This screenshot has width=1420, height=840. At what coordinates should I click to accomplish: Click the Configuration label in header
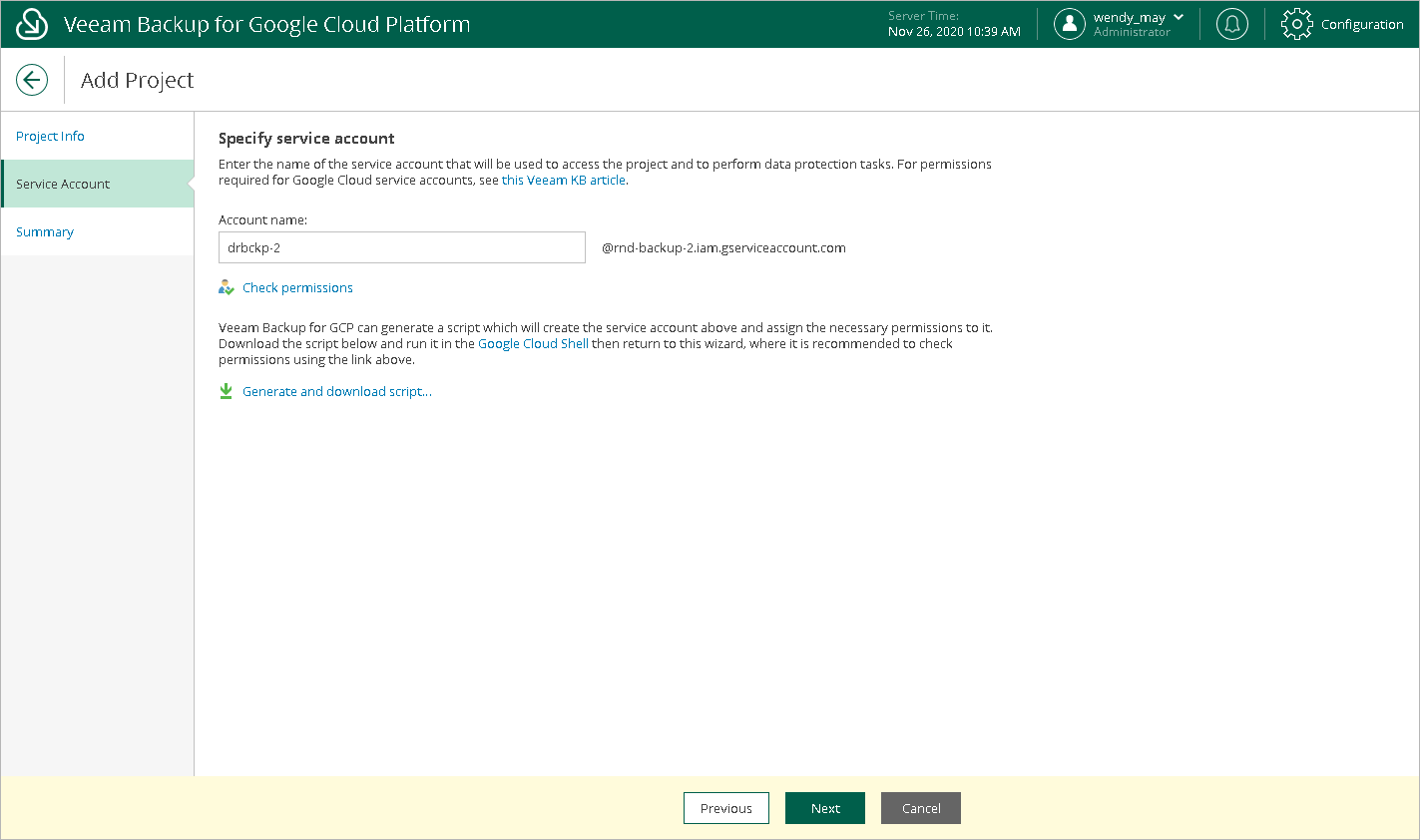click(1362, 24)
